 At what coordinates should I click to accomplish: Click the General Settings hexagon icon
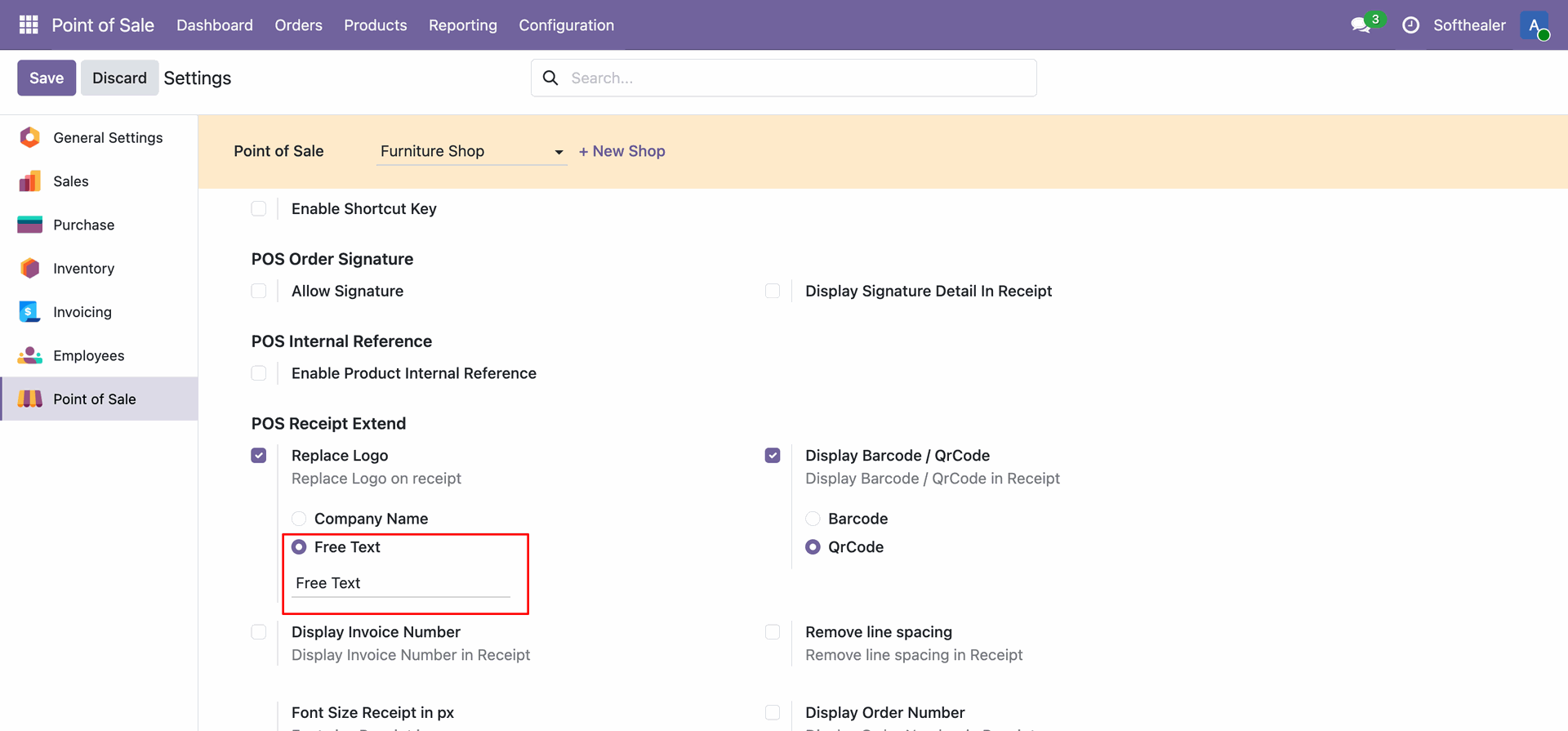coord(30,137)
